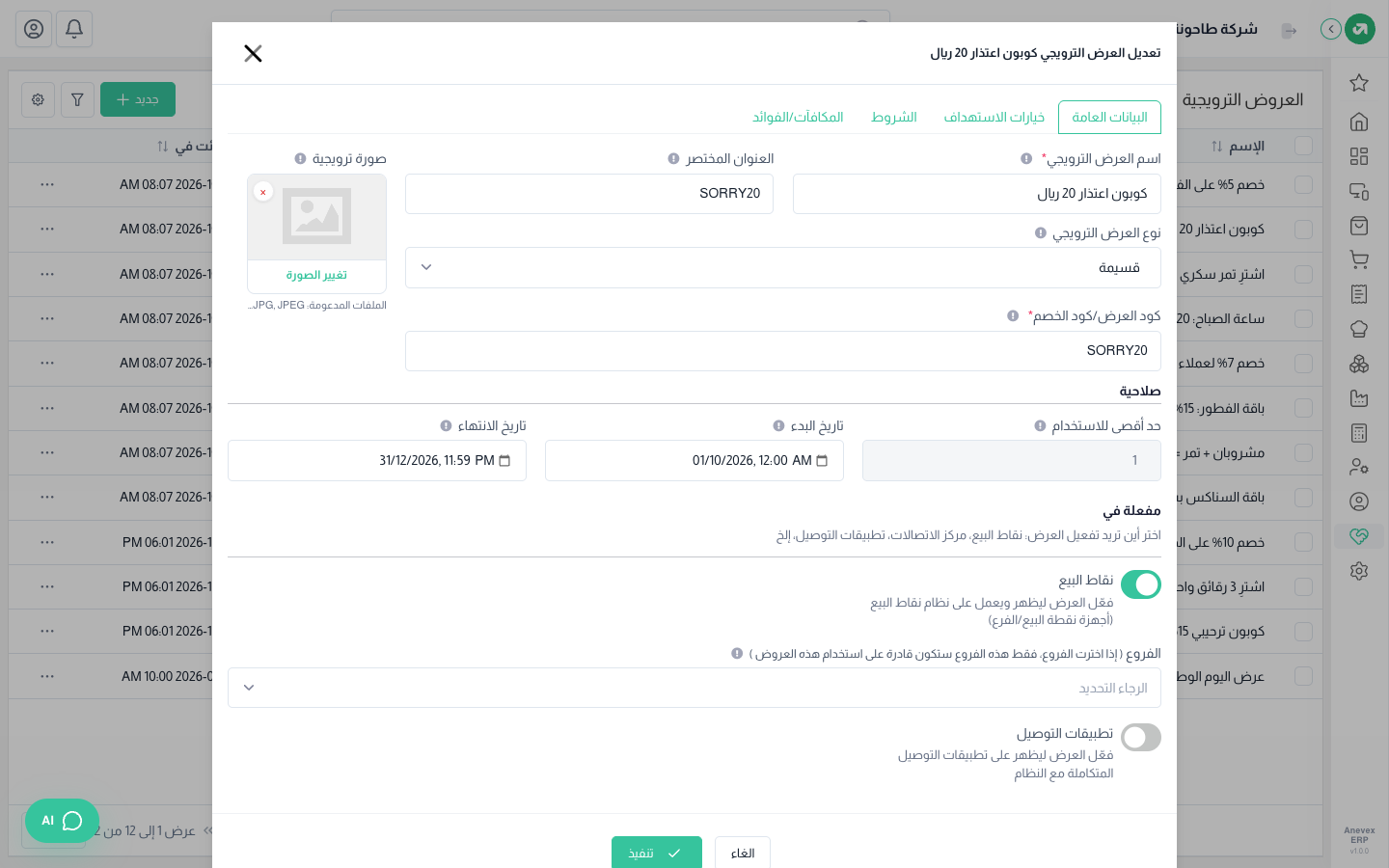Viewport: 1389px width, 868px height.
Task: Click info icon beside حد أقصى للاستخدام
Action: pyautogui.click(x=1040, y=426)
